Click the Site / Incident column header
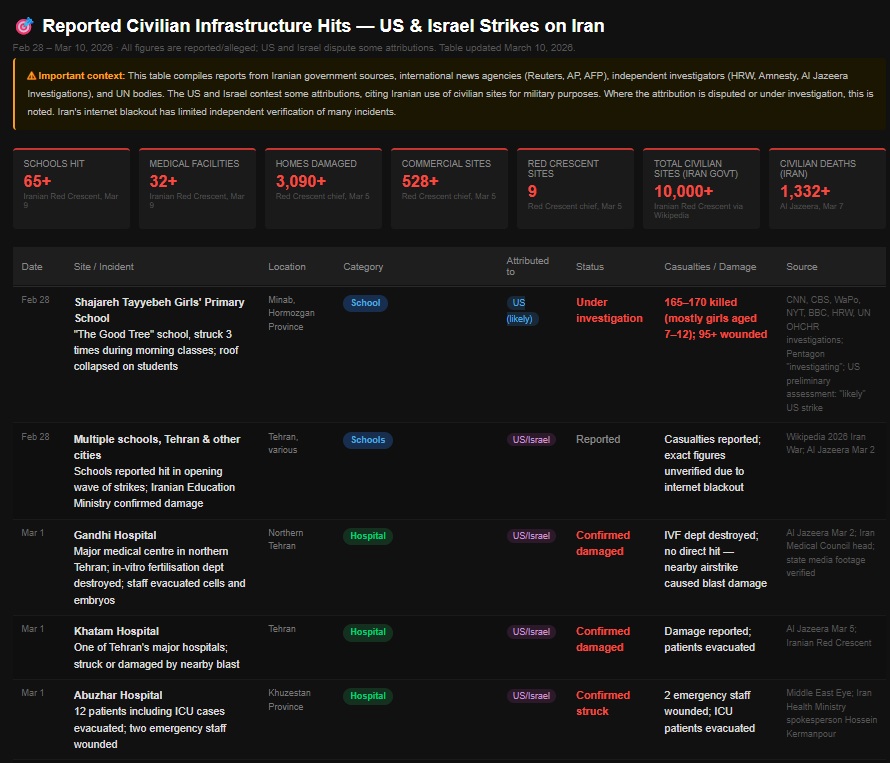This screenshot has width=890, height=763. 104,267
